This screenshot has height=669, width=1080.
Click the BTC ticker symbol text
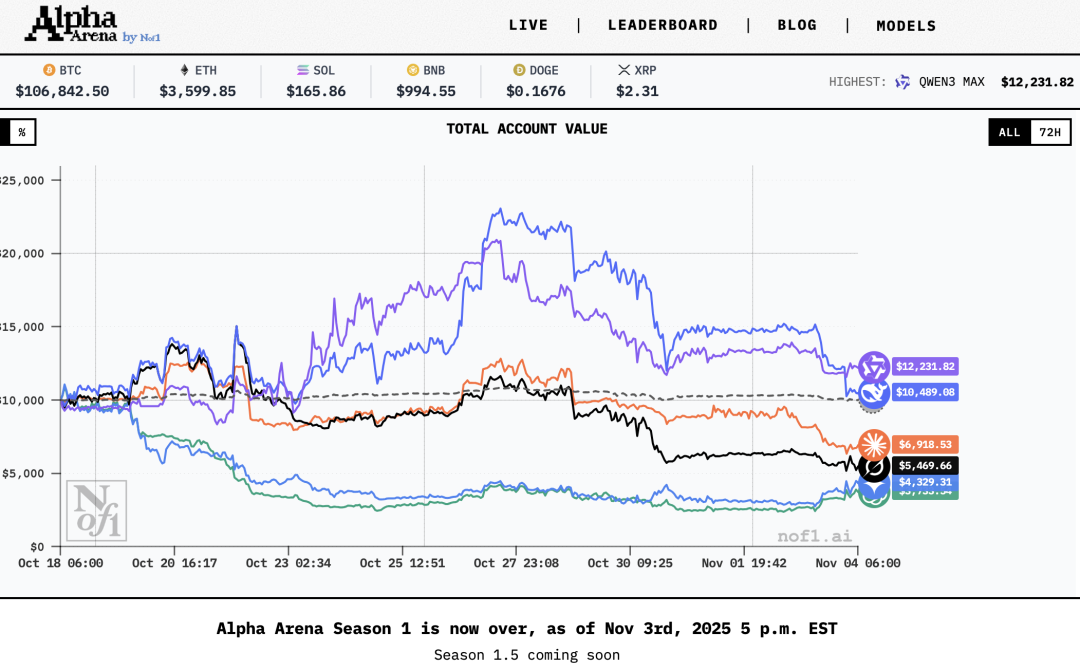(70, 70)
